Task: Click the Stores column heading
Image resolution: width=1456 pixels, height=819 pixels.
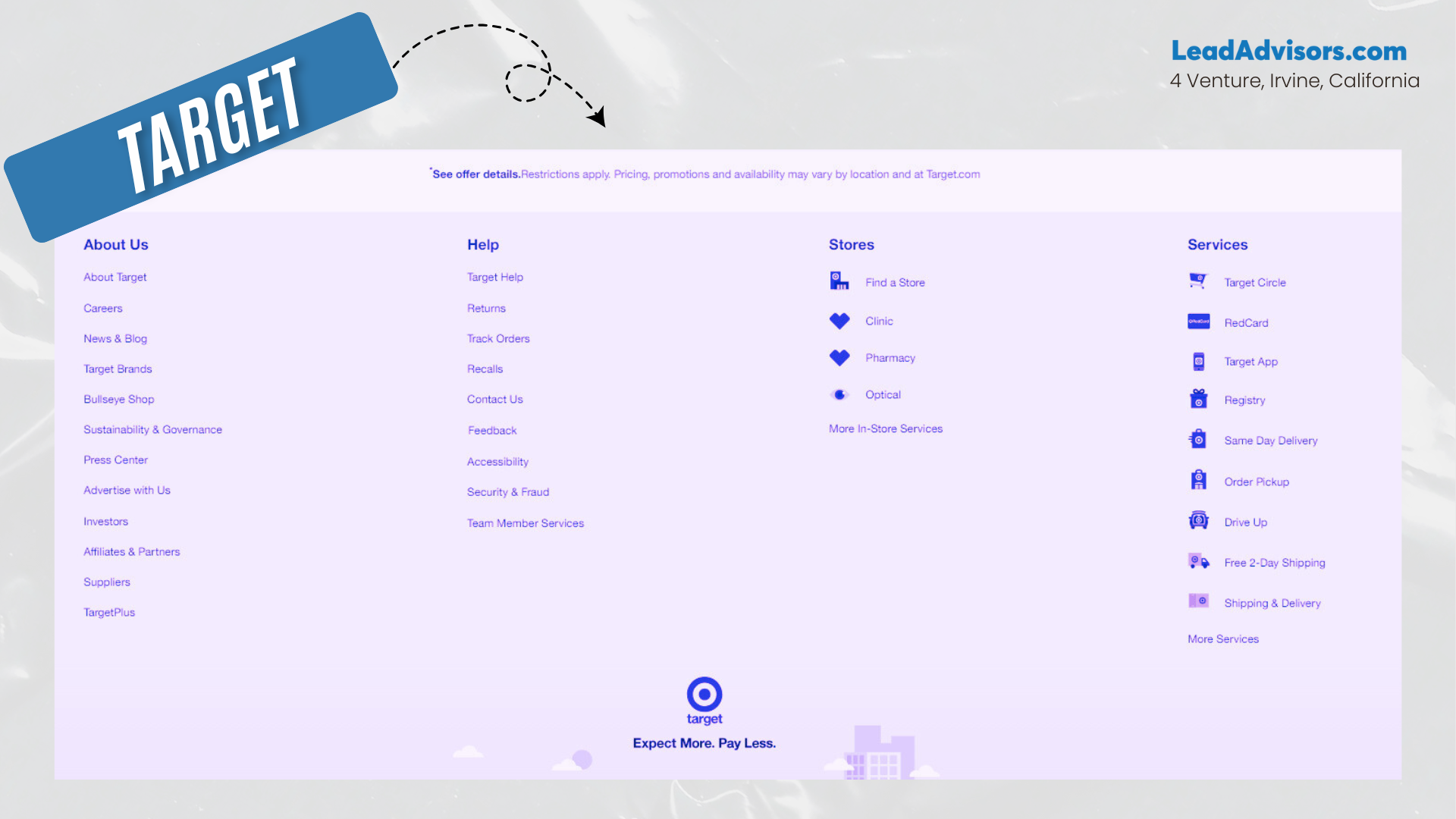Action: [x=852, y=245]
